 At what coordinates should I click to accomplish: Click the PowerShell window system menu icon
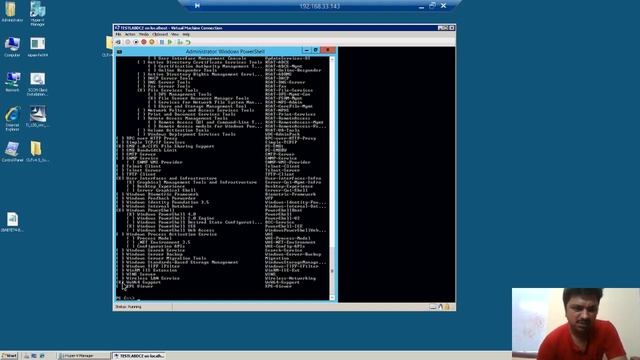point(119,51)
